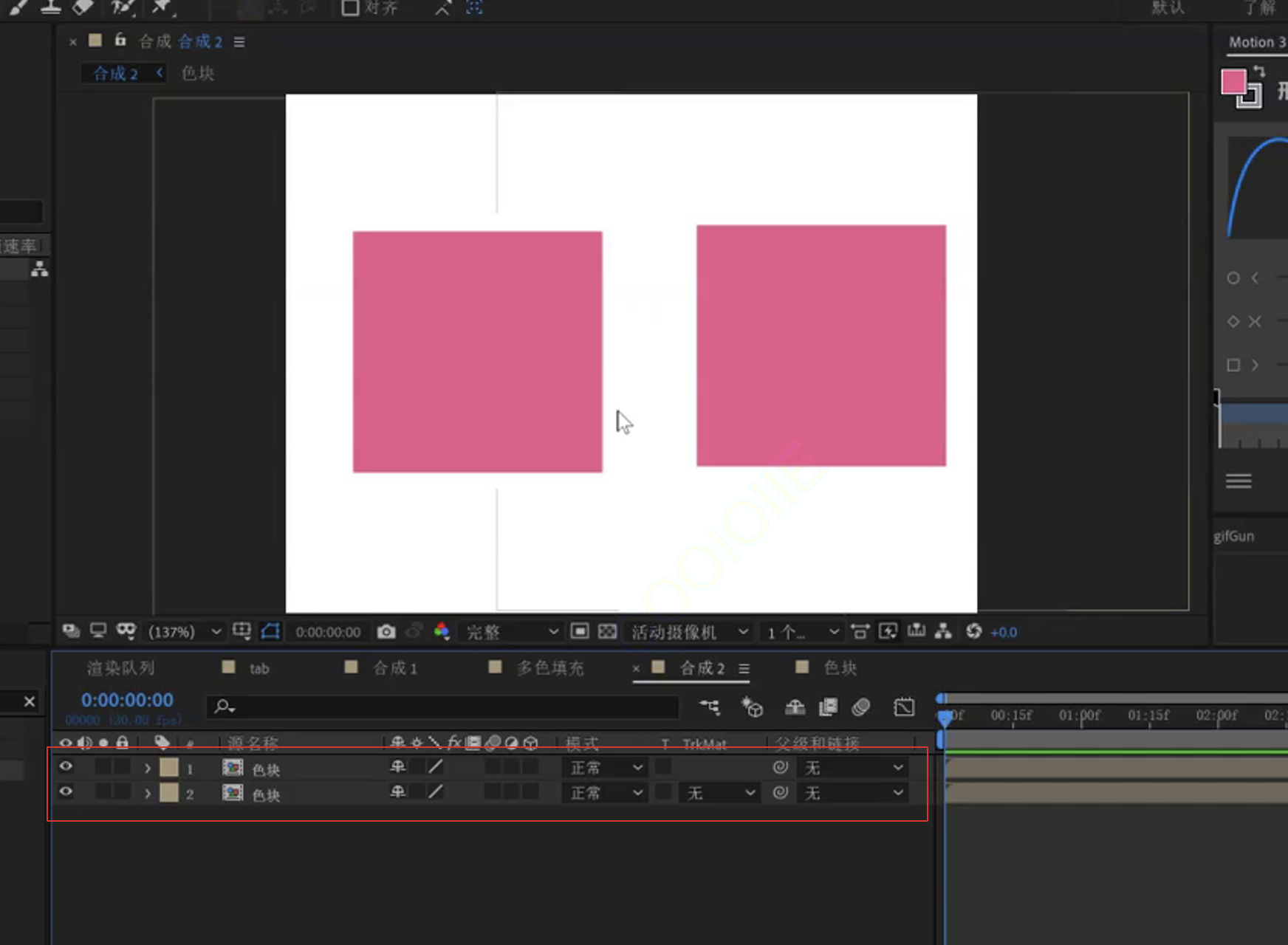1288x945 pixels.
Task: Click the 00:15f mark on time ruler
Action: pyautogui.click(x=1011, y=715)
